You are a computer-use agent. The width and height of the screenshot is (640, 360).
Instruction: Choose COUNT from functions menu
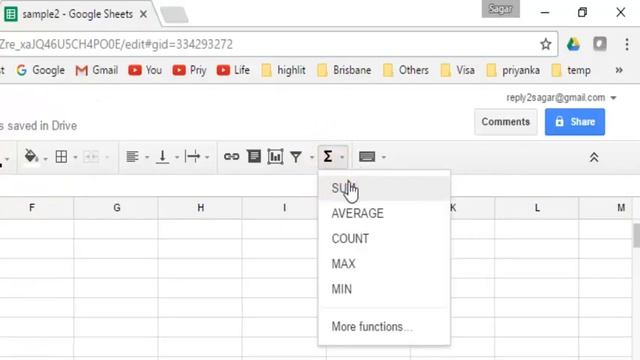(x=384, y=239)
